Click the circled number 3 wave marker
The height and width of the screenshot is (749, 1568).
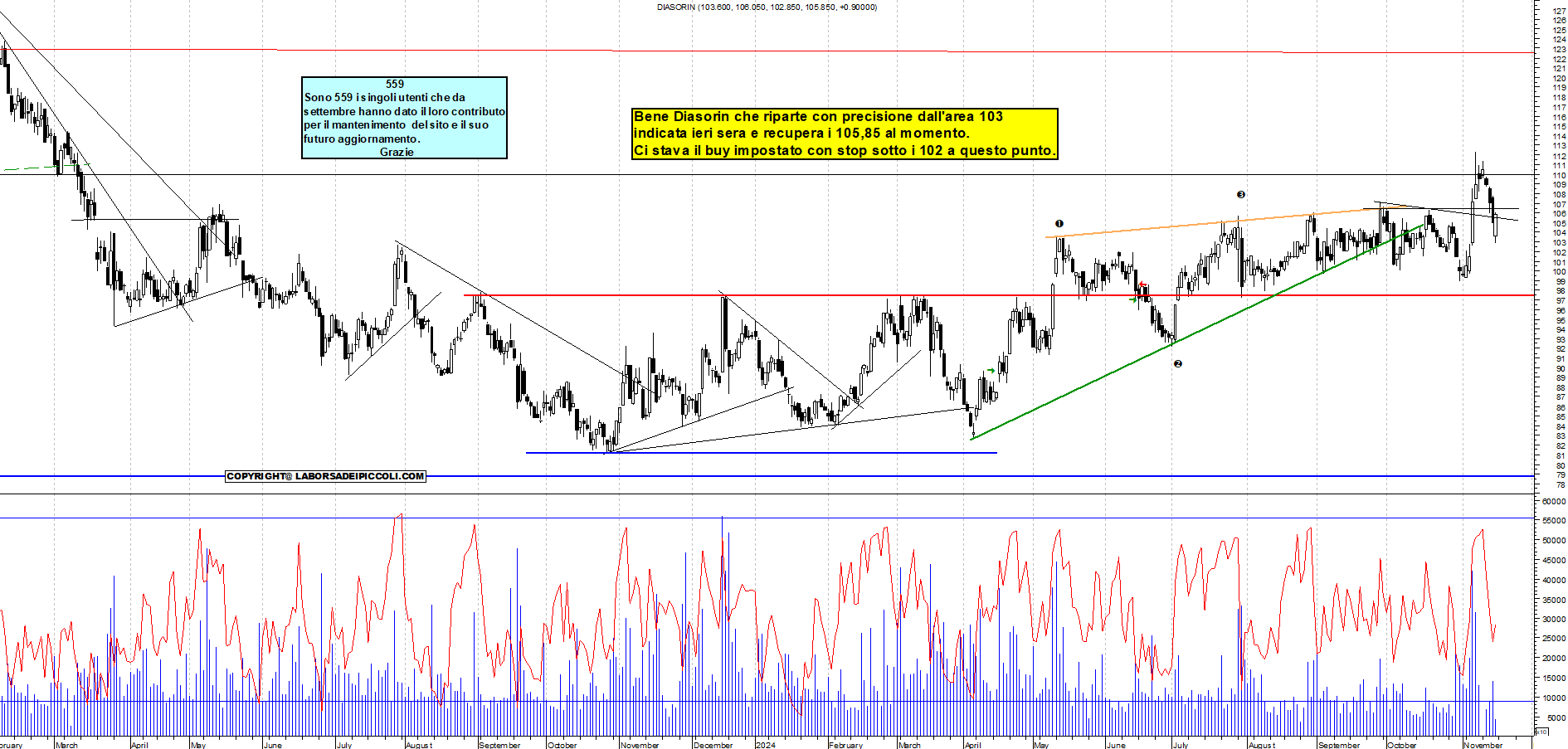coord(1241,194)
